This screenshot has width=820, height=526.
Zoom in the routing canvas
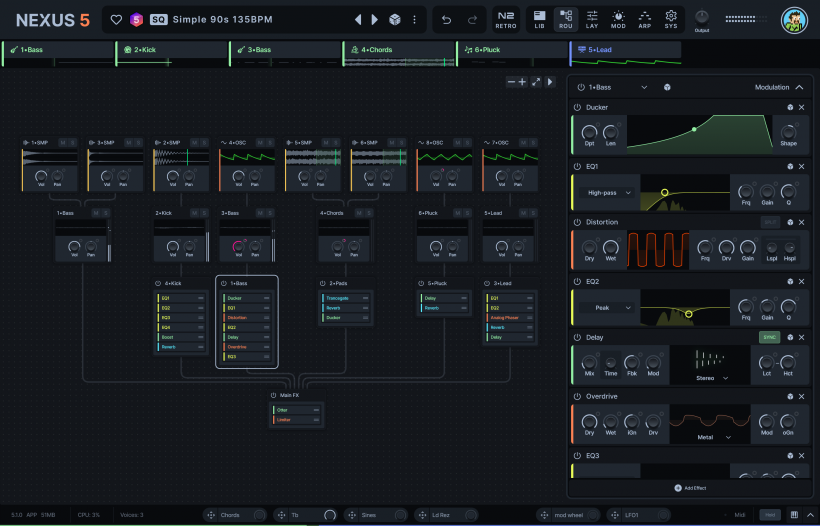pos(522,82)
